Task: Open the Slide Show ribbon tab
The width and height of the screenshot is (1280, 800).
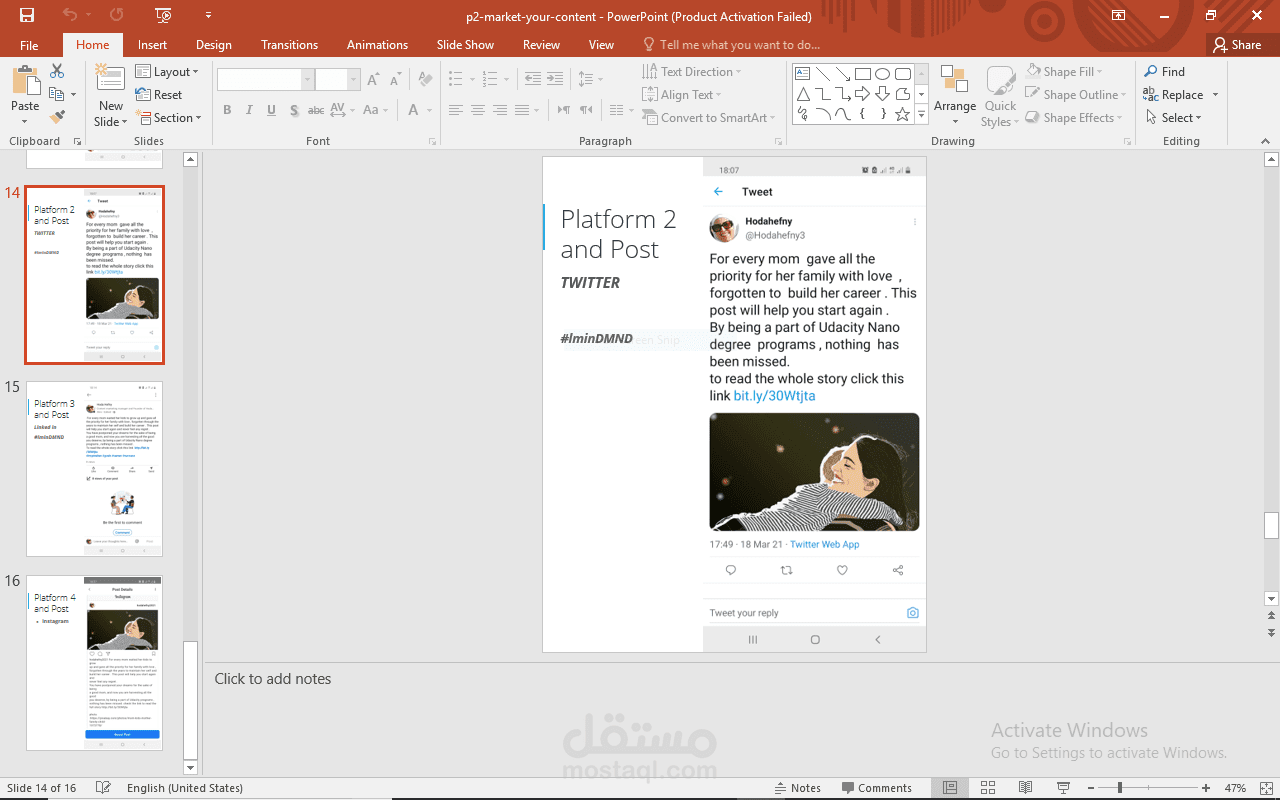Action: tap(464, 44)
